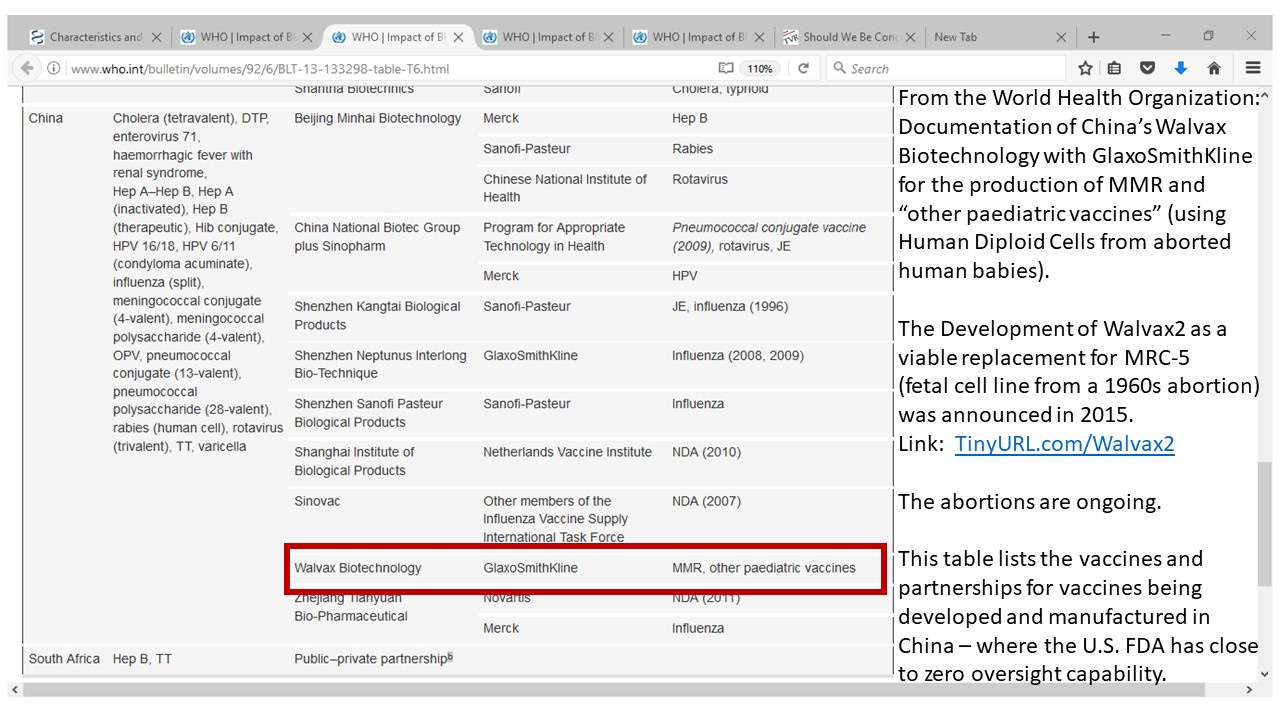Click the 'China' country cell

tap(46, 118)
